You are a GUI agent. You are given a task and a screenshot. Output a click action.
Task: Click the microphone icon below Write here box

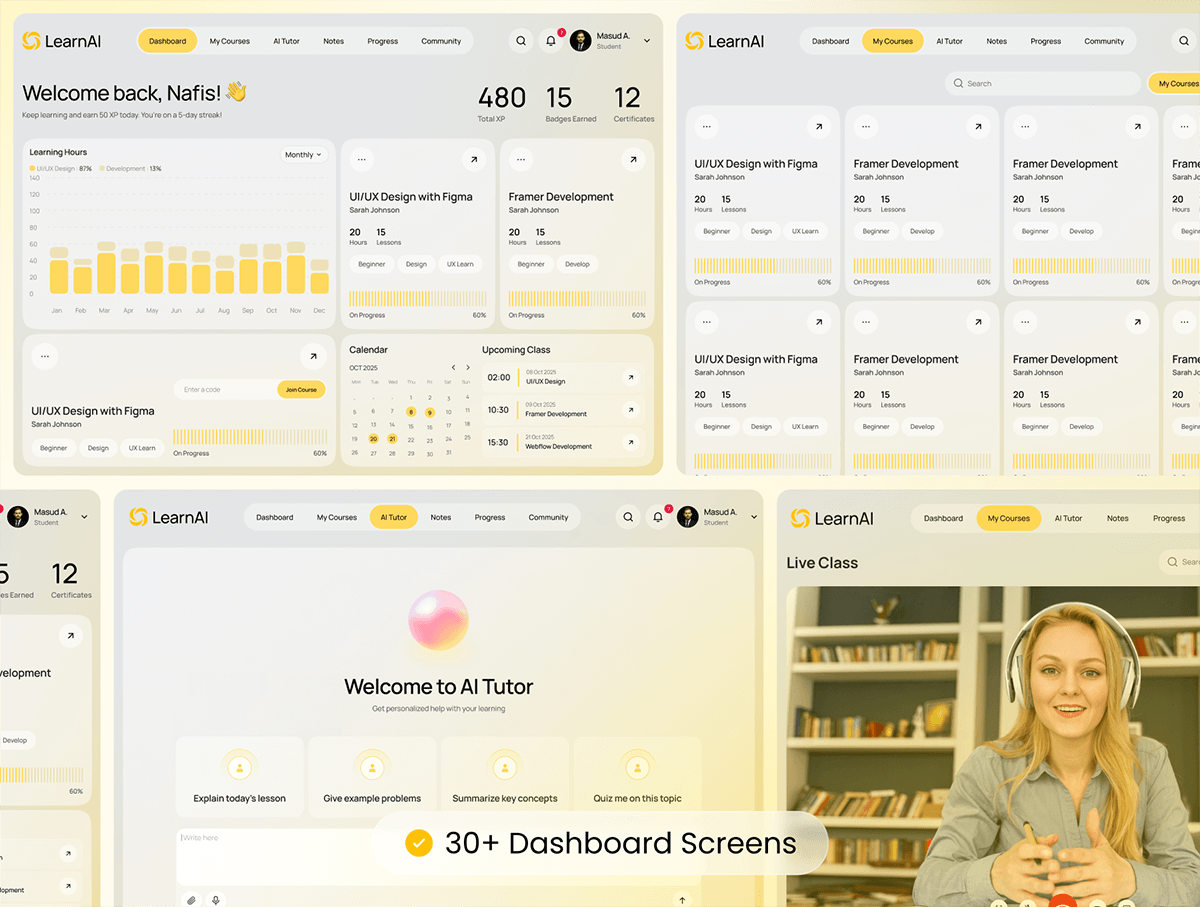click(x=215, y=900)
